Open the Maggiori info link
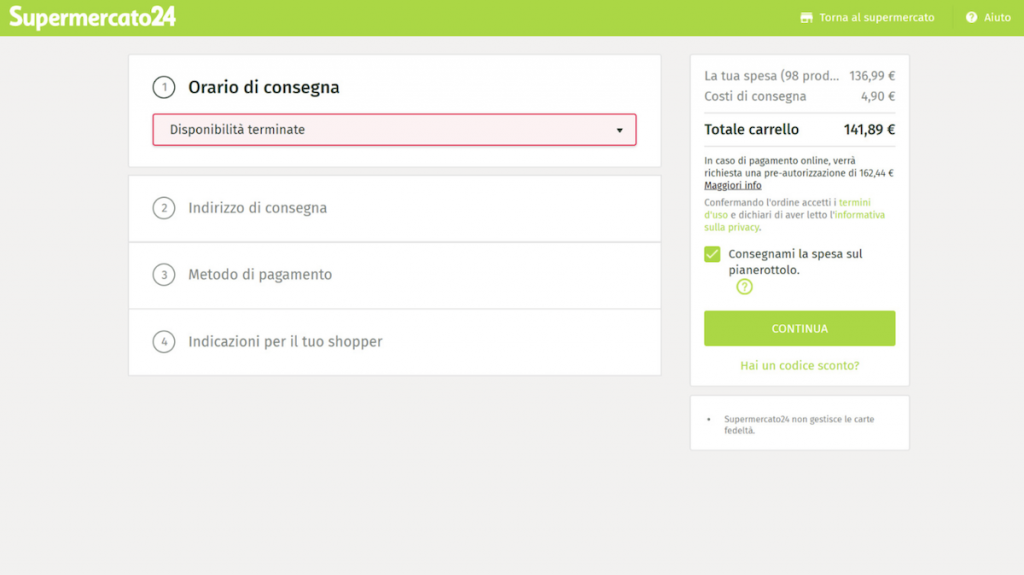 (x=732, y=185)
